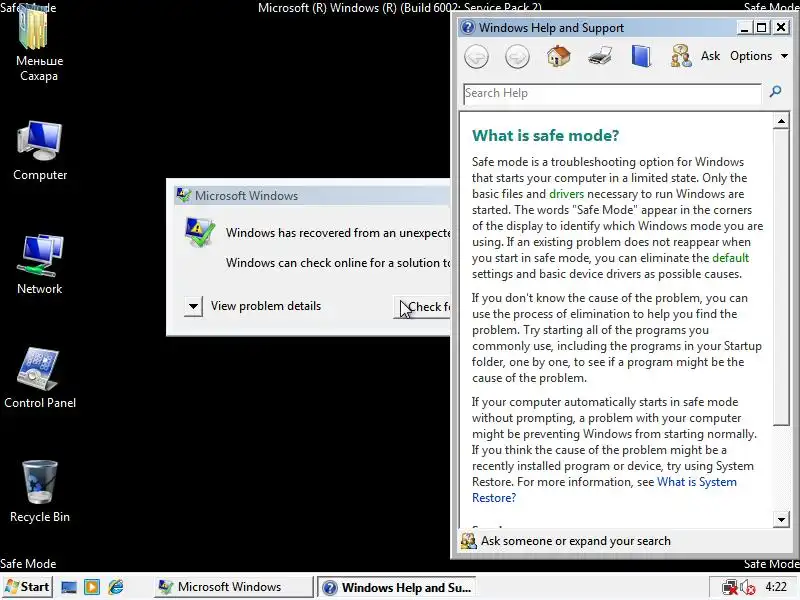Open the 'drivers' glossary link

click(x=566, y=194)
